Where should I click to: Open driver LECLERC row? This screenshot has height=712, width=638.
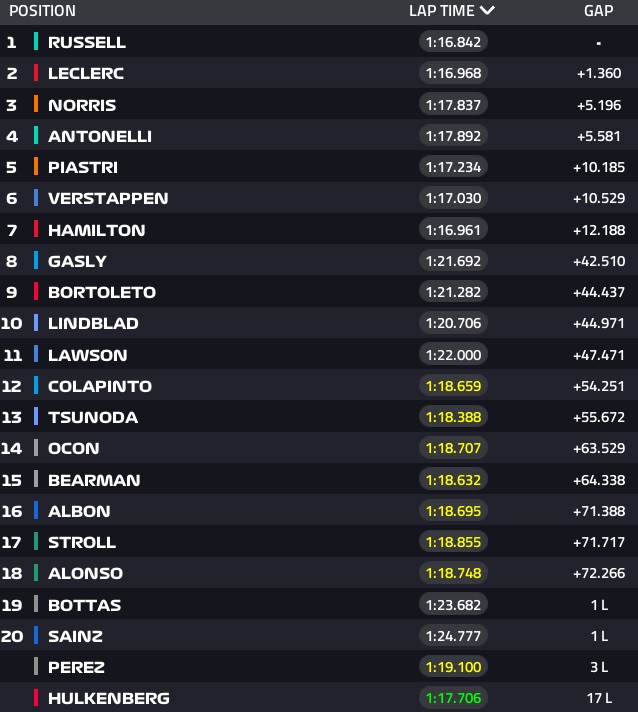pyautogui.click(x=319, y=73)
